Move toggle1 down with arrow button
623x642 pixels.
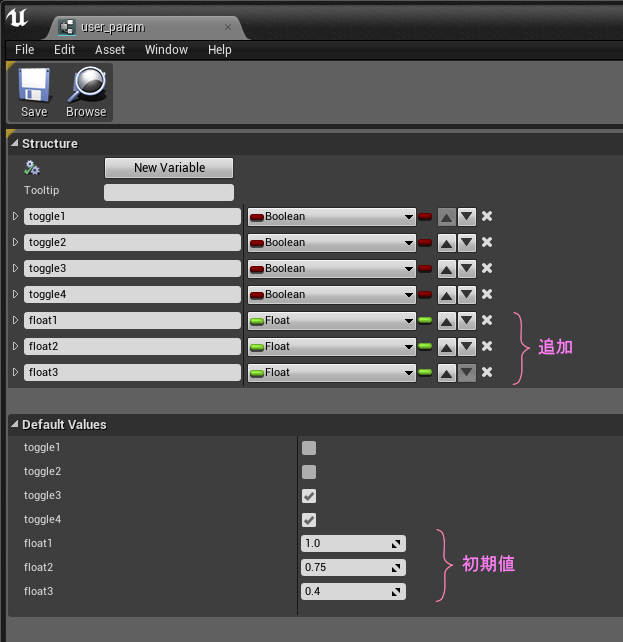tap(467, 217)
